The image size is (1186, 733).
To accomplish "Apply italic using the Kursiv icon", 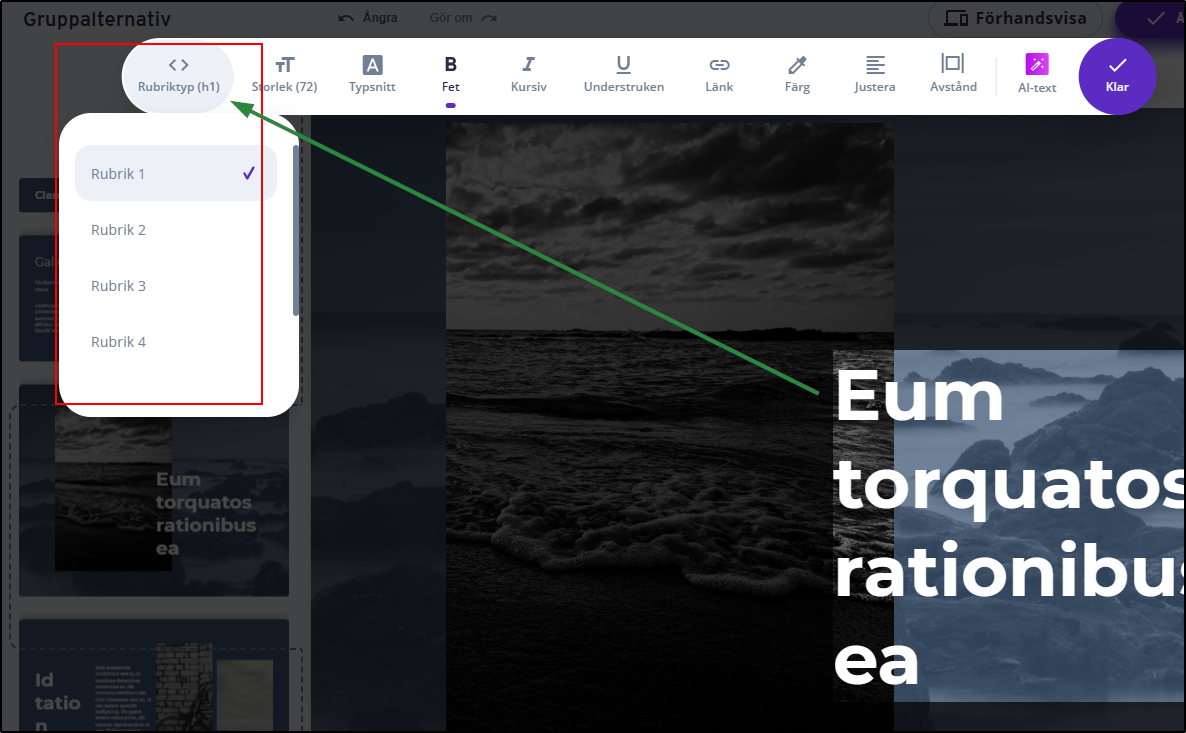I will [x=528, y=75].
